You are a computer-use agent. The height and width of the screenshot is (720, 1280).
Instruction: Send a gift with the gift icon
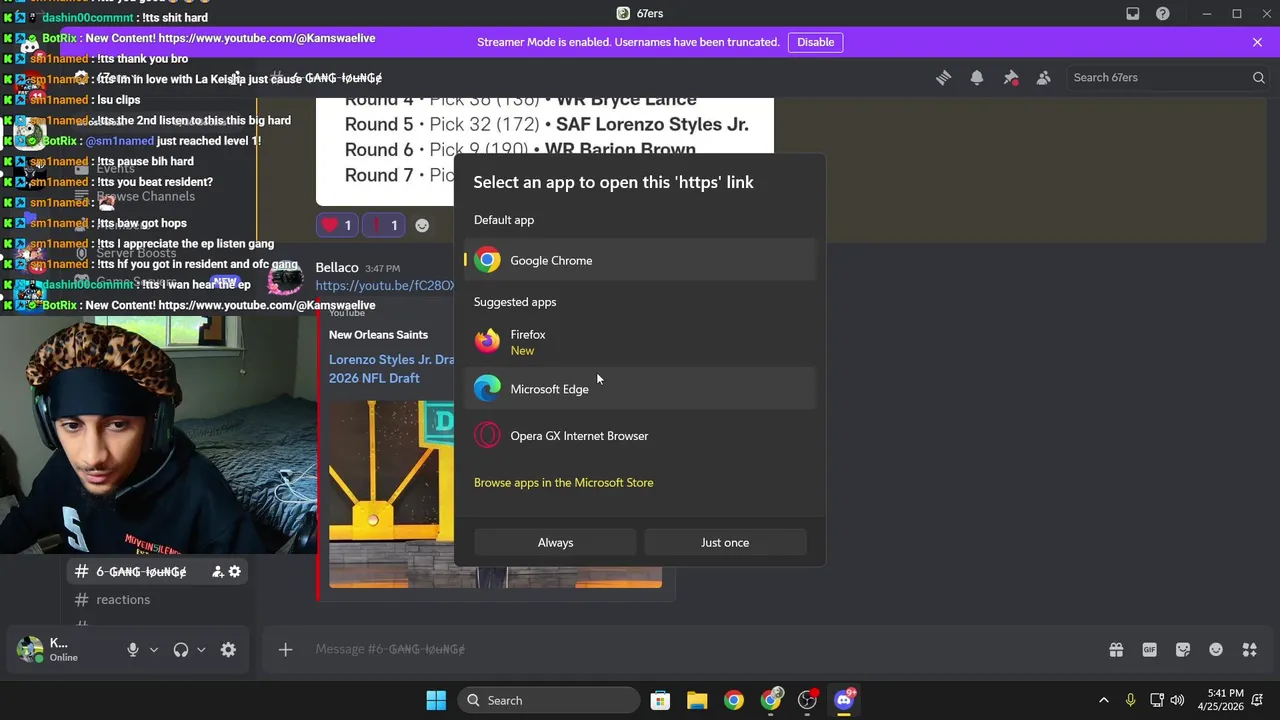[1116, 649]
